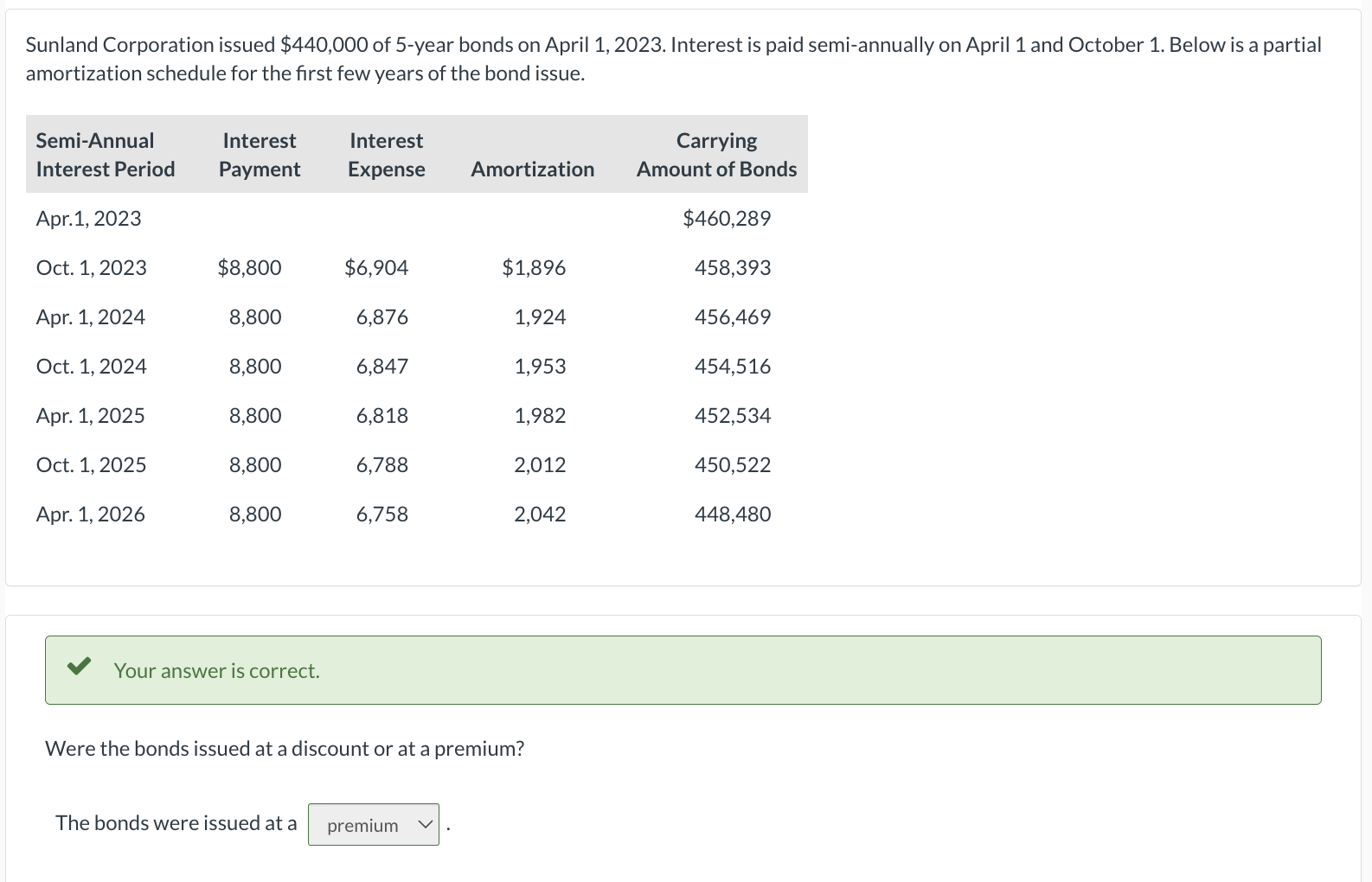
Task: Click the 6,847 interest expense value
Action: click(382, 367)
